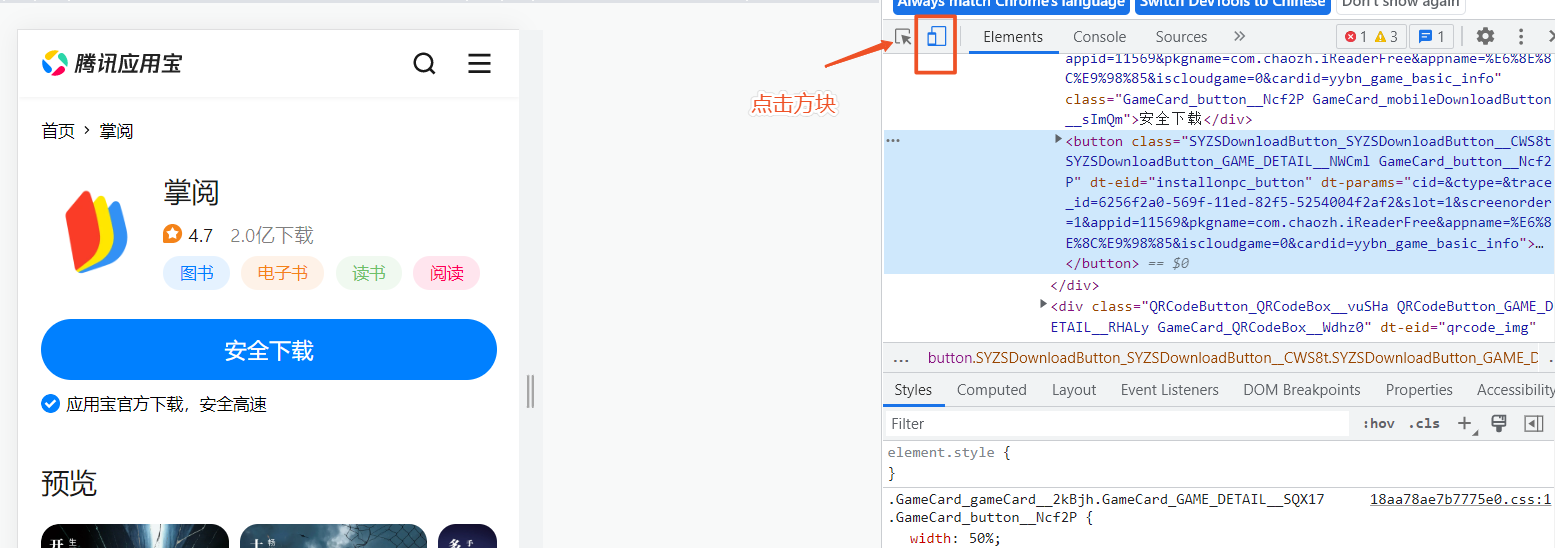Image resolution: width=1555 pixels, height=548 pixels.
Task: Open the hamburger menu on the page
Action: 479,64
